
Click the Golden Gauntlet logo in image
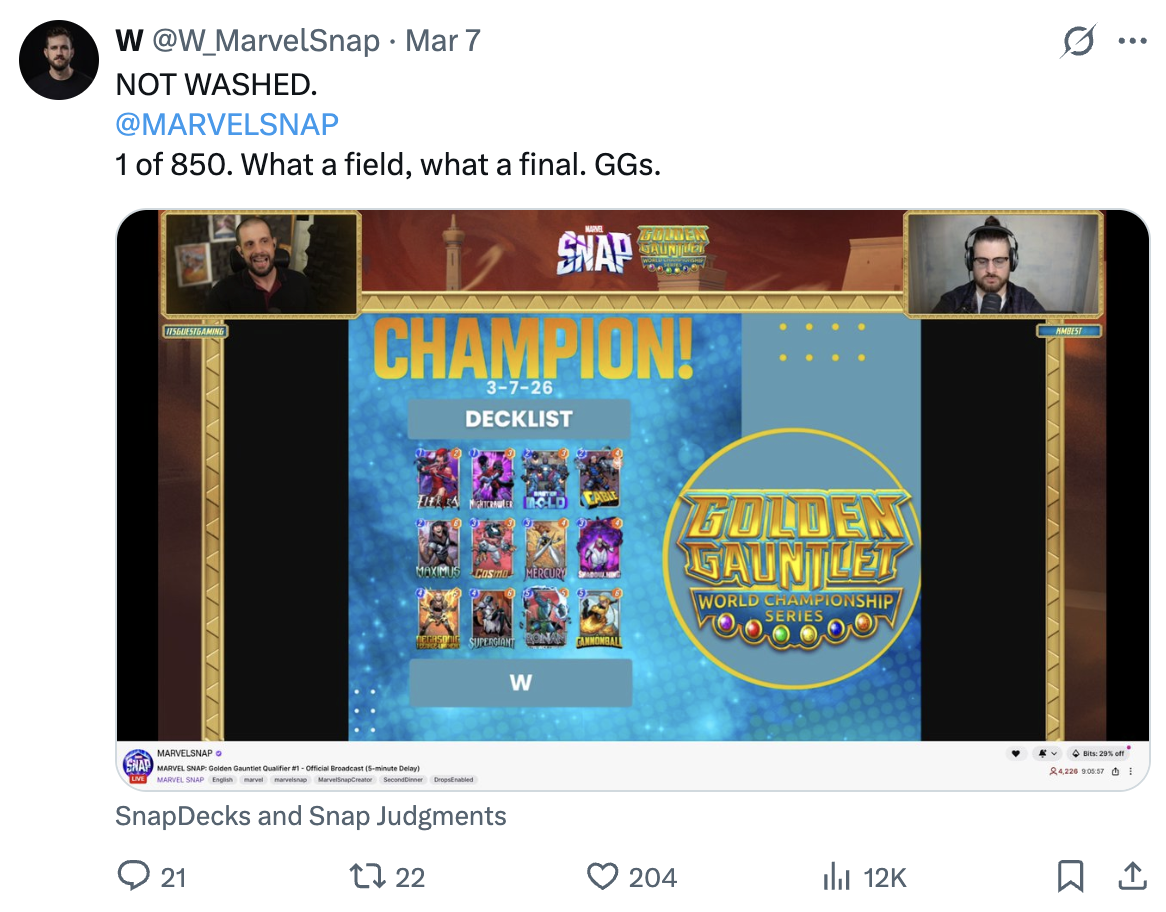coord(794,558)
